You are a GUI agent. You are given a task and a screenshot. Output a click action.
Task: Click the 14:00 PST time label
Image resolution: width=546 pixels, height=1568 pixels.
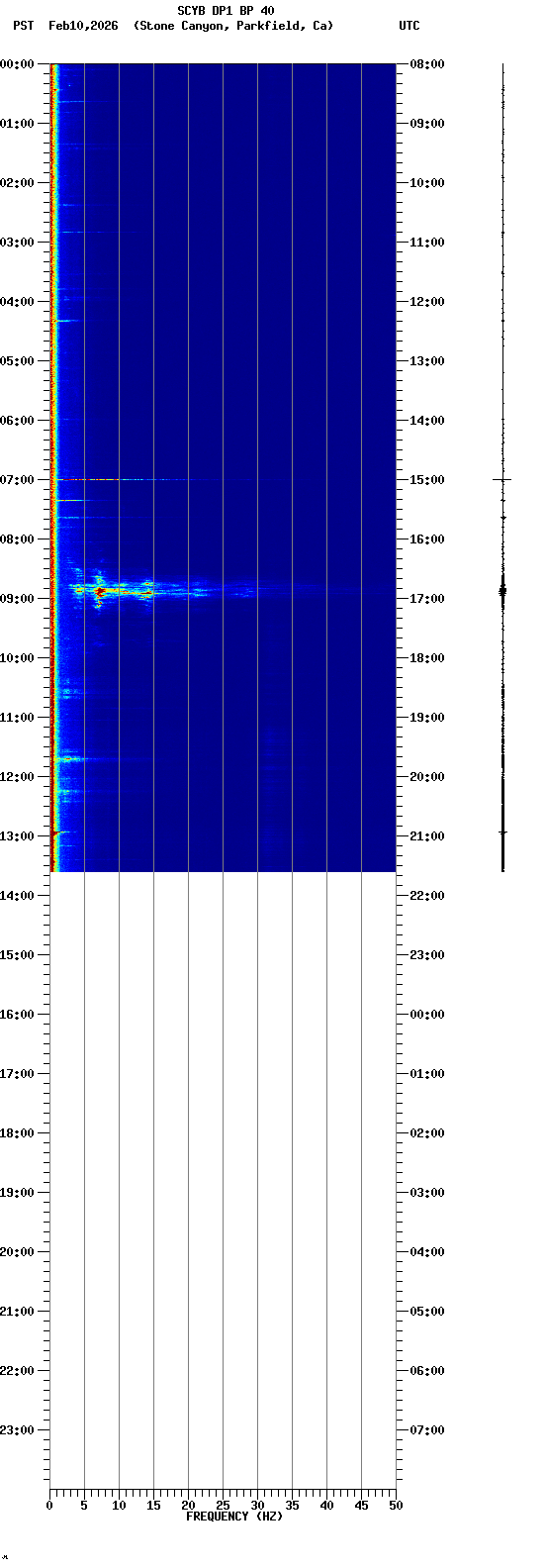17,896
